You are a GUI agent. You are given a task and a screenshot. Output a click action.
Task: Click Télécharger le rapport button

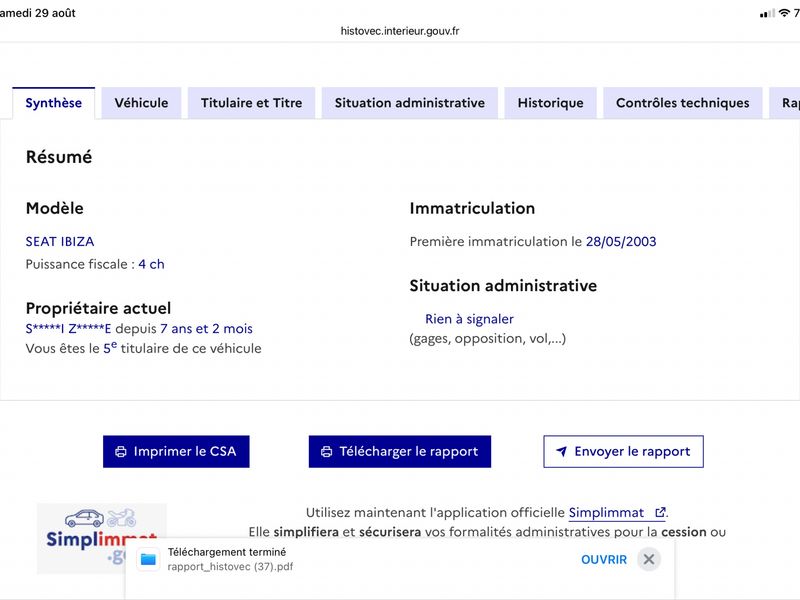399,452
